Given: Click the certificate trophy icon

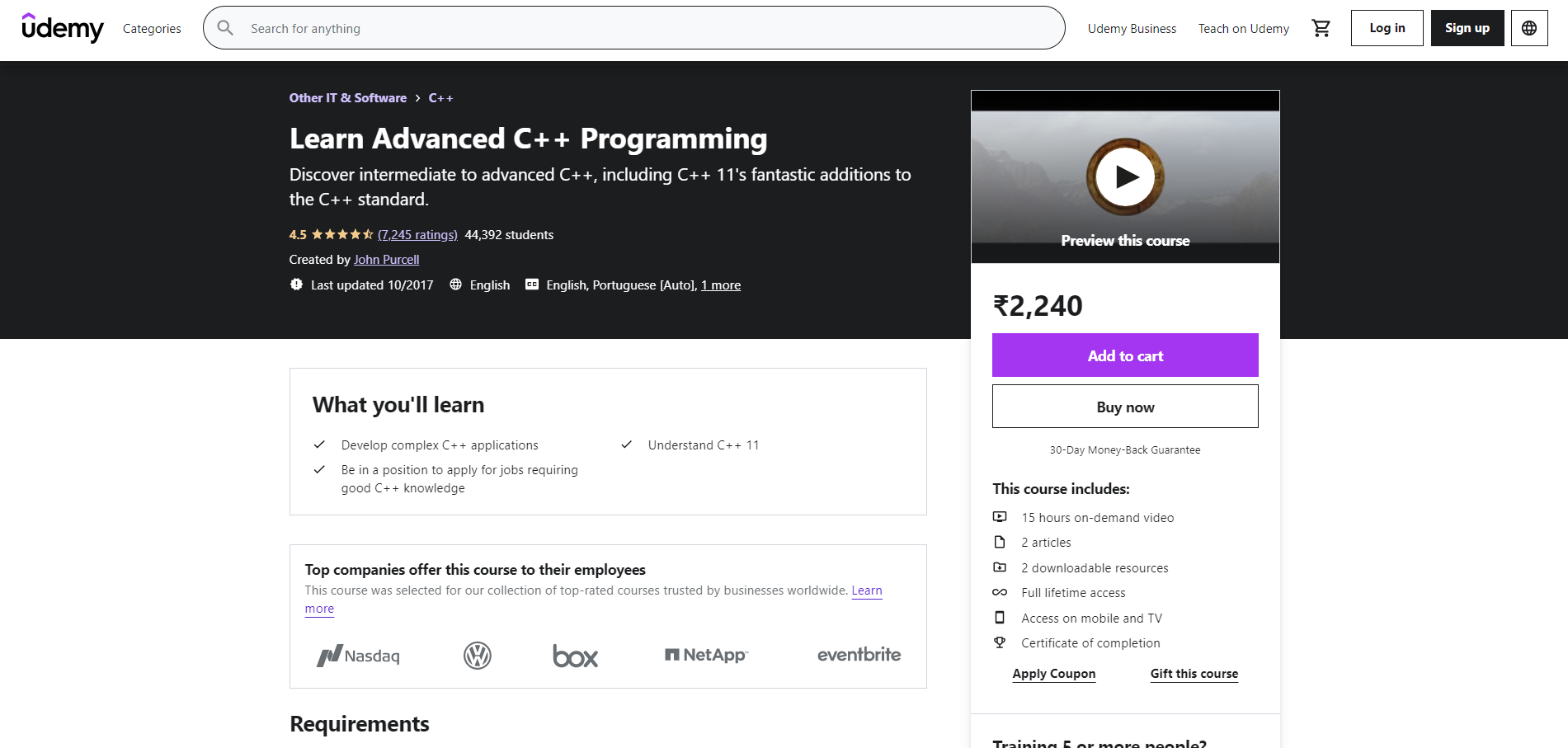Looking at the screenshot, I should coord(1000,642).
